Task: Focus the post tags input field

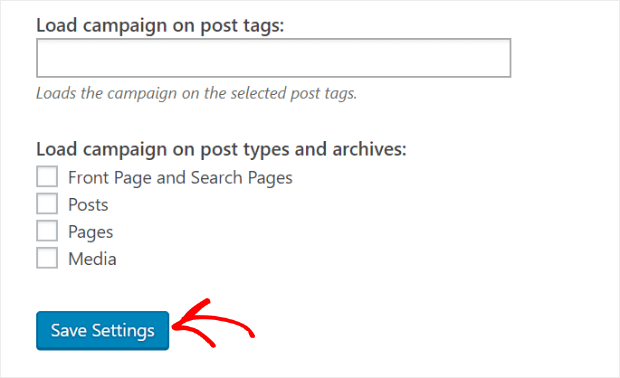Action: click(274, 58)
